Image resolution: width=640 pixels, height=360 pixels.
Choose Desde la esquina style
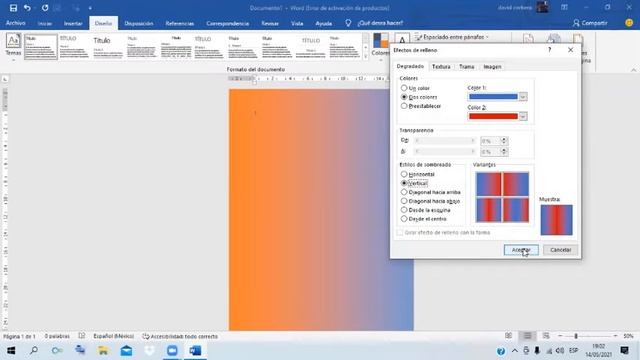(x=404, y=210)
